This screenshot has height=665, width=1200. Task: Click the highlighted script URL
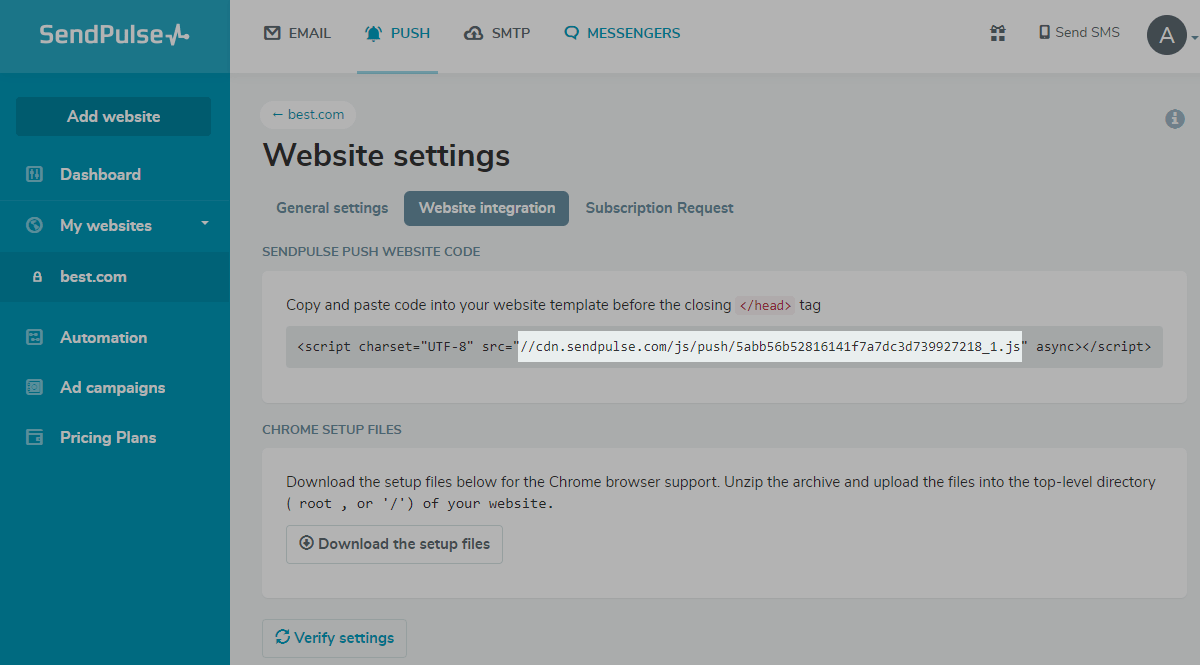click(770, 347)
